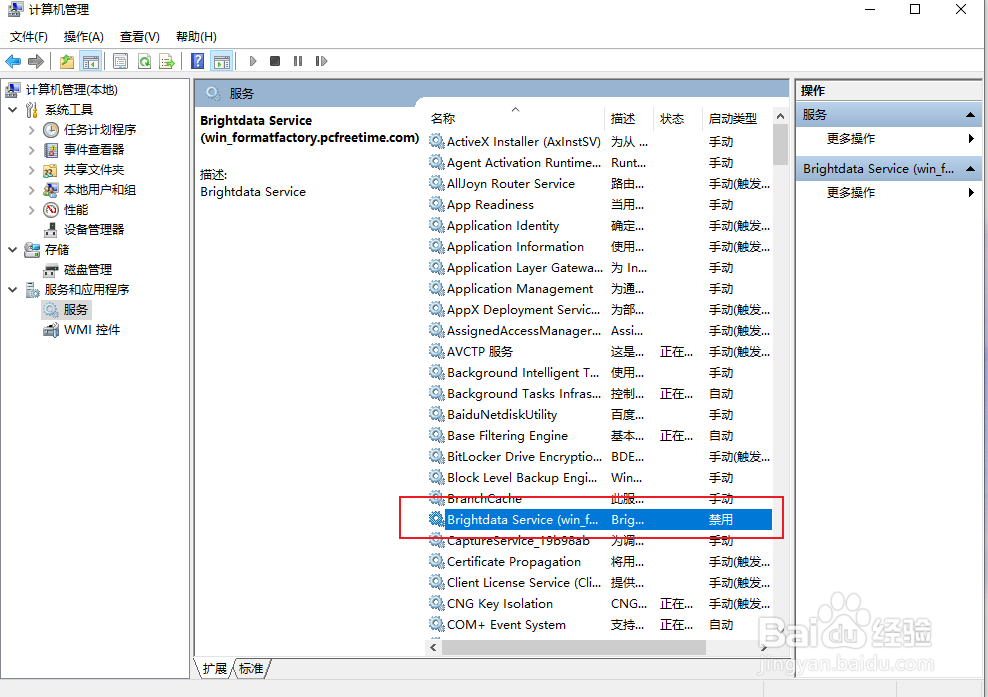Select BranchCache service row
Image resolution: width=988 pixels, height=697 pixels.
click(599, 498)
